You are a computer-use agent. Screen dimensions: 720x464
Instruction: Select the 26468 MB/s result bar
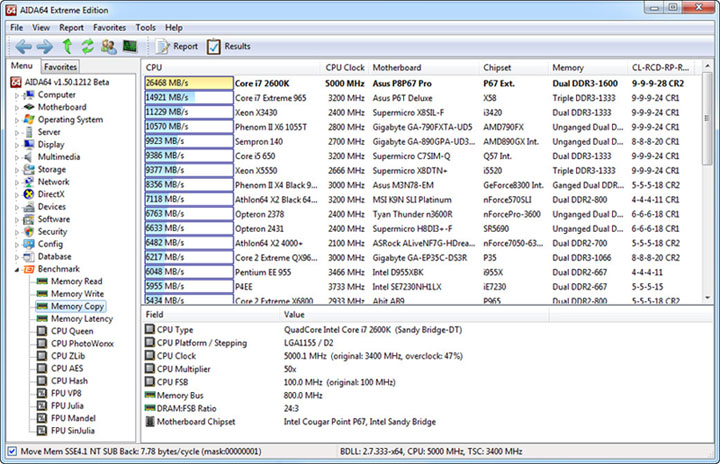[x=189, y=83]
